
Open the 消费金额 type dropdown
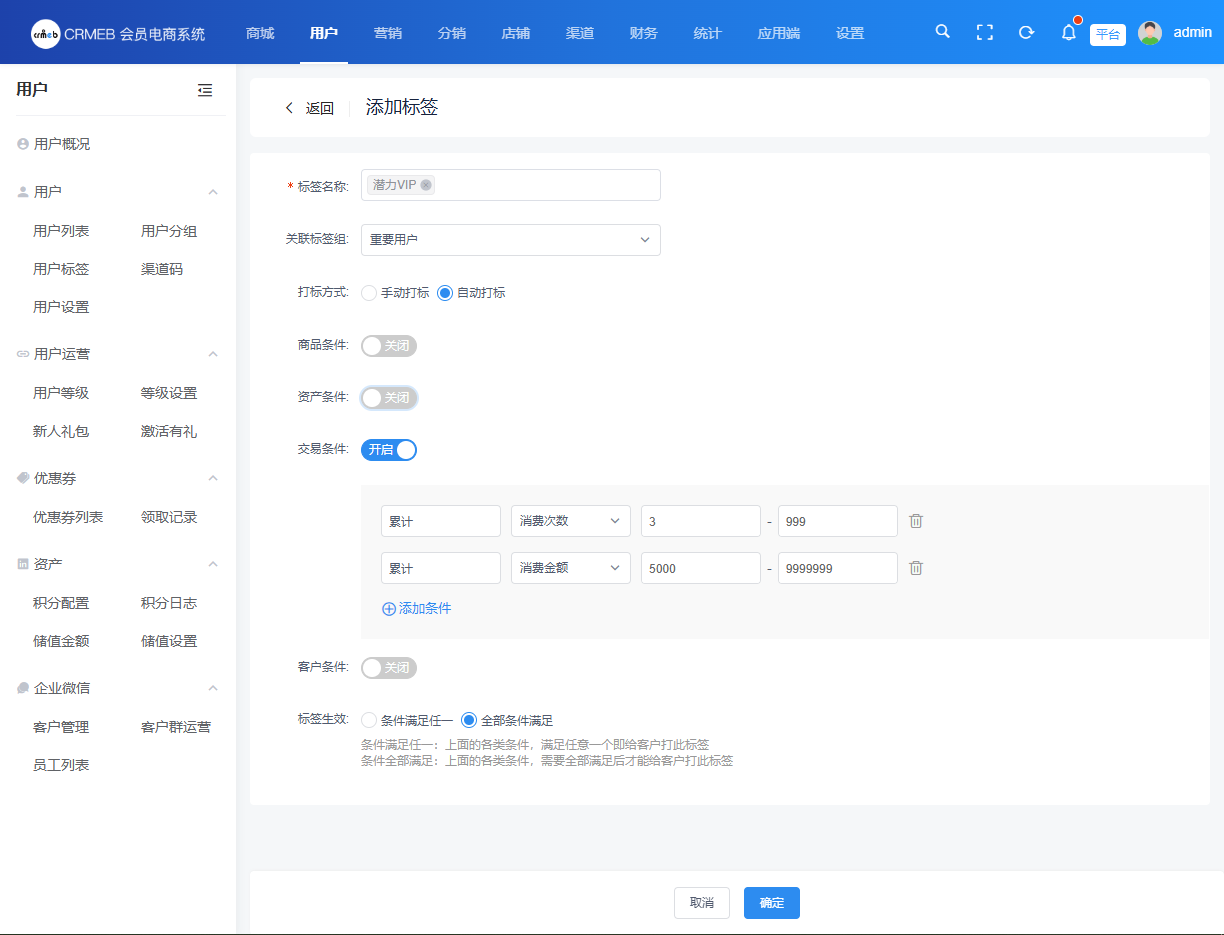pos(570,568)
